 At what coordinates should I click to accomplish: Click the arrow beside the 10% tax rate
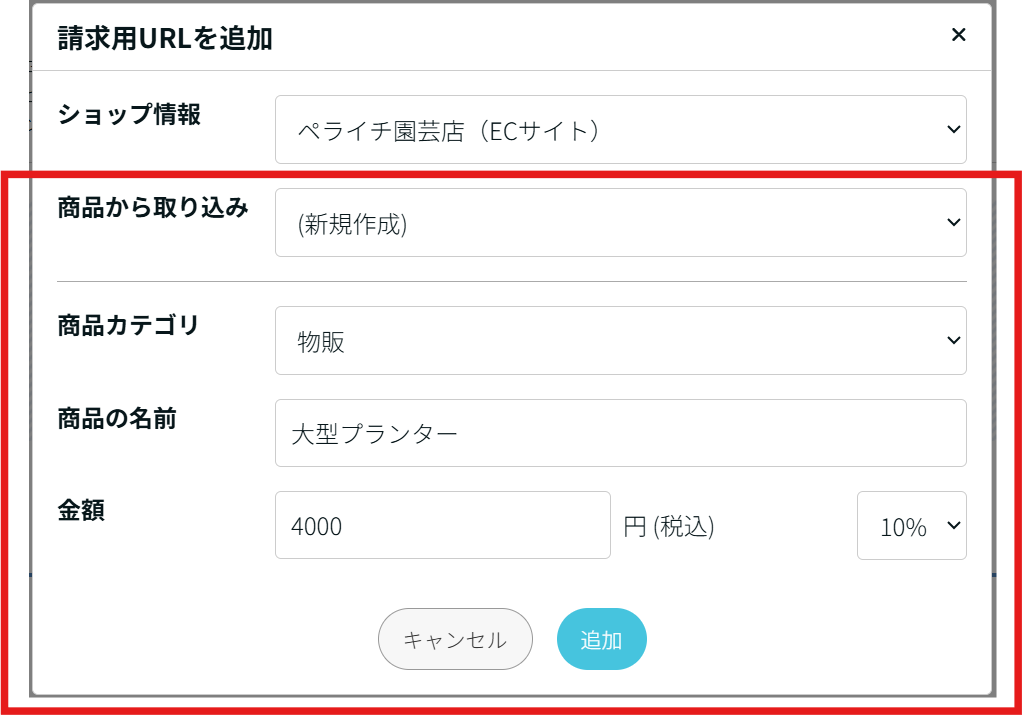pyautogui.click(x=952, y=526)
